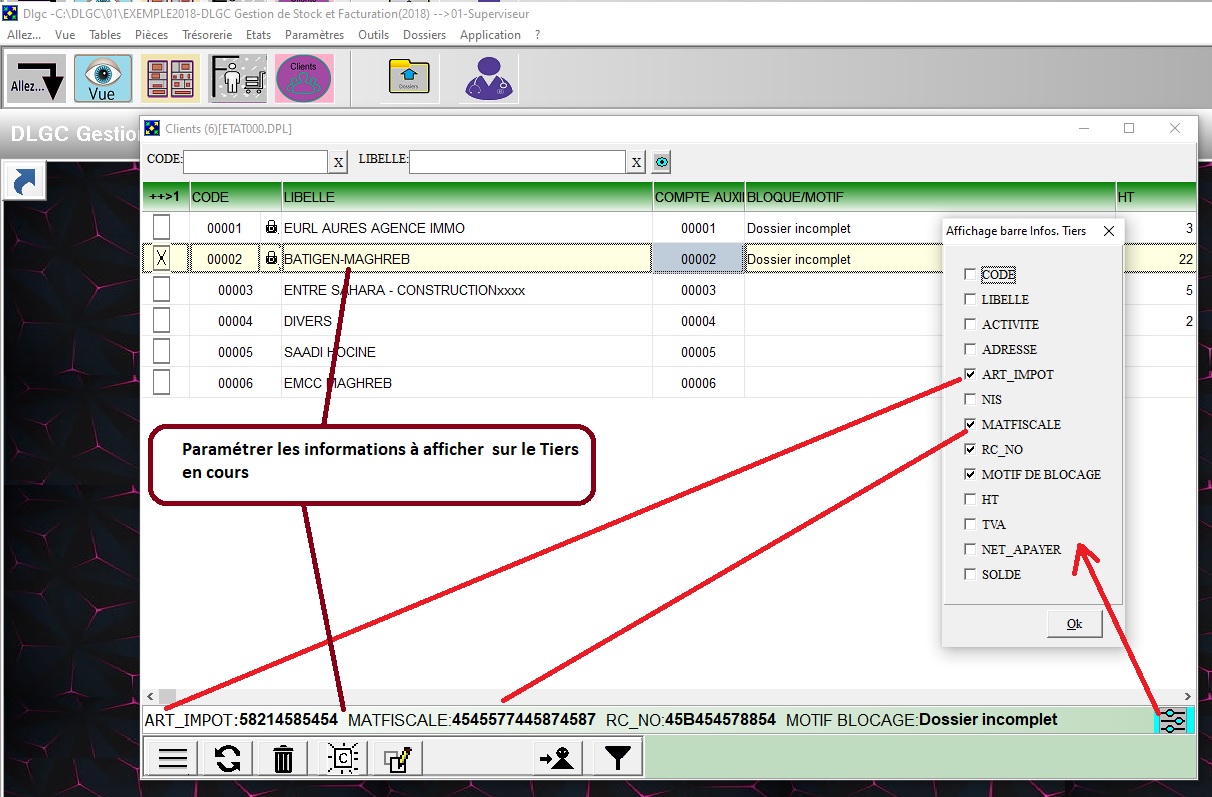Click lock icon on EURL AURES row
This screenshot has height=797, width=1212.
point(271,228)
